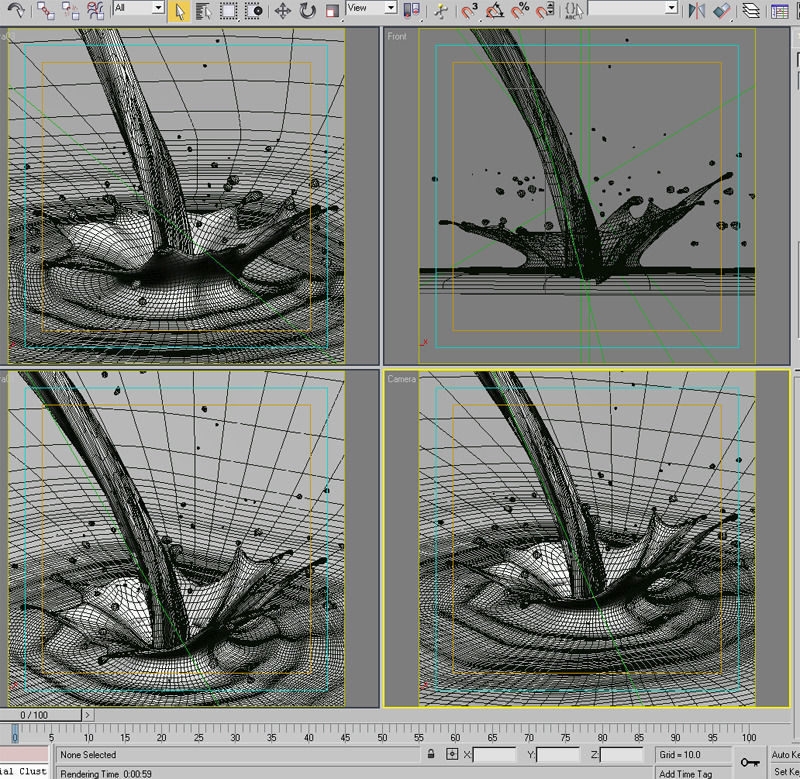800x779 pixels.
Task: Toggle Absolute/Offset transform type-in icon
Action: [x=452, y=754]
